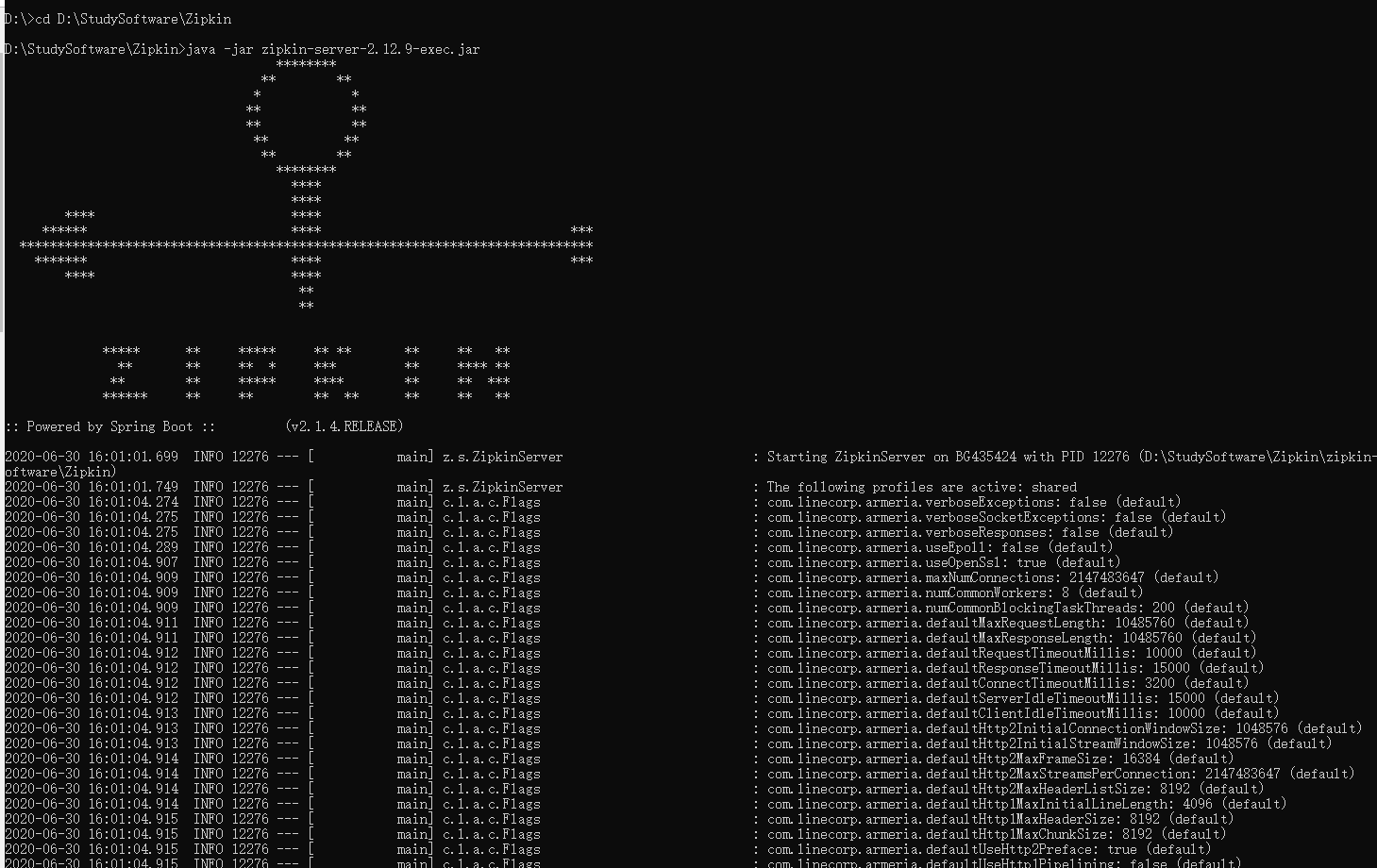Click 'numCommonWorkers: 8 (default)' log entry
Viewport: 1377px width, 868px height.
click(x=1034, y=593)
